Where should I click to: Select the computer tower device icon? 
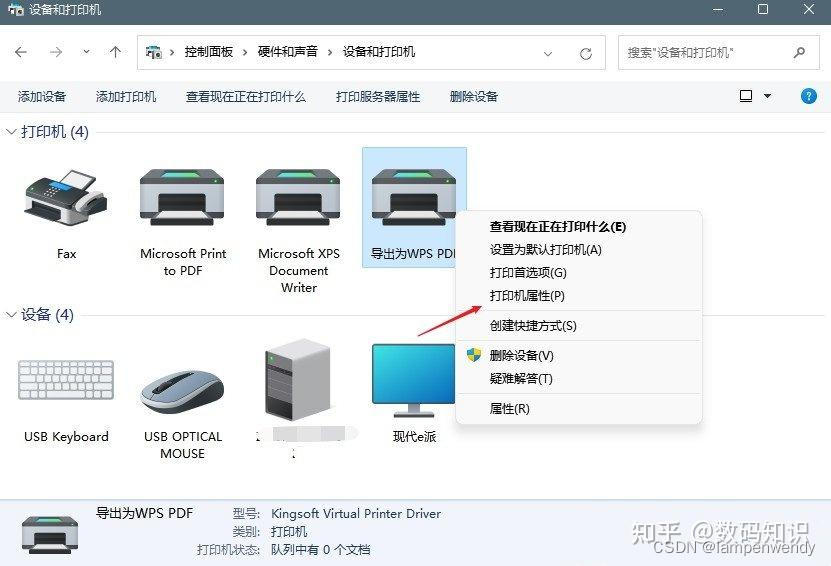click(298, 380)
